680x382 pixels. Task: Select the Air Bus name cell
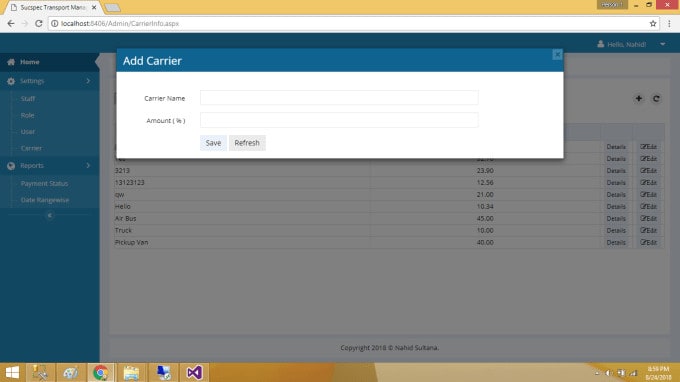click(242, 219)
